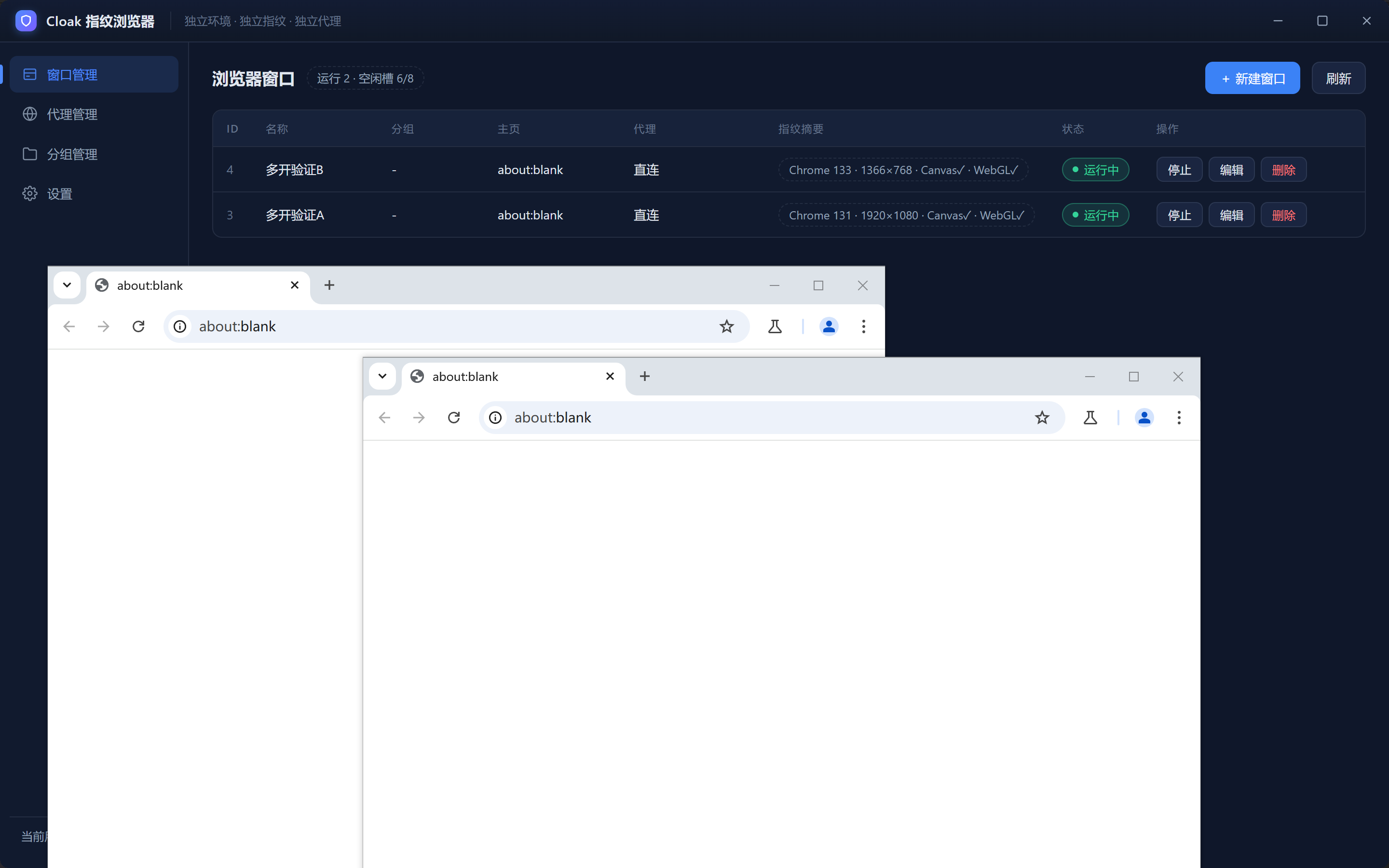Click the 新建窗口 button
The width and height of the screenshot is (1389, 868).
click(1253, 78)
